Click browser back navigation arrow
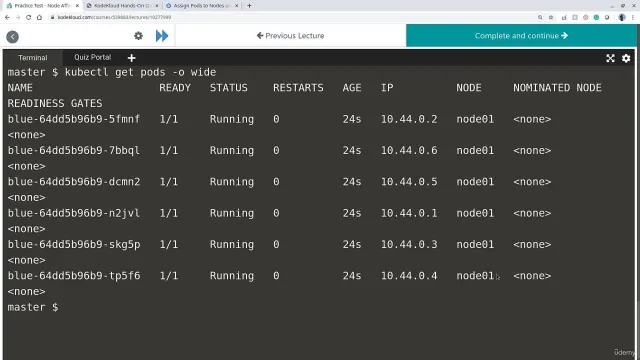The image size is (640, 360). pos(7,17)
